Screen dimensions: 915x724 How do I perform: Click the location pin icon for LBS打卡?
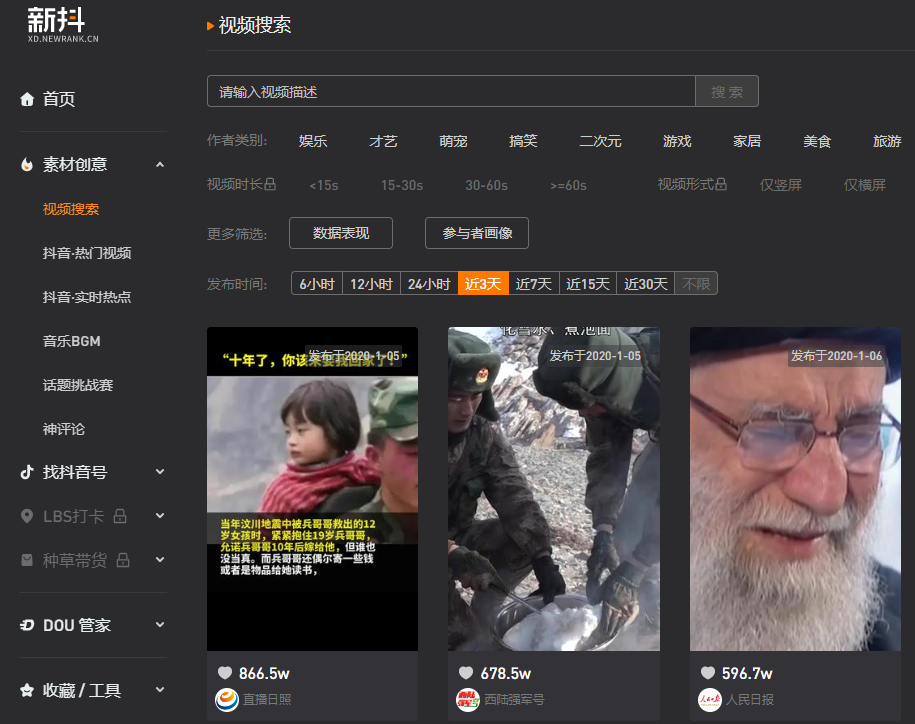(x=28, y=515)
